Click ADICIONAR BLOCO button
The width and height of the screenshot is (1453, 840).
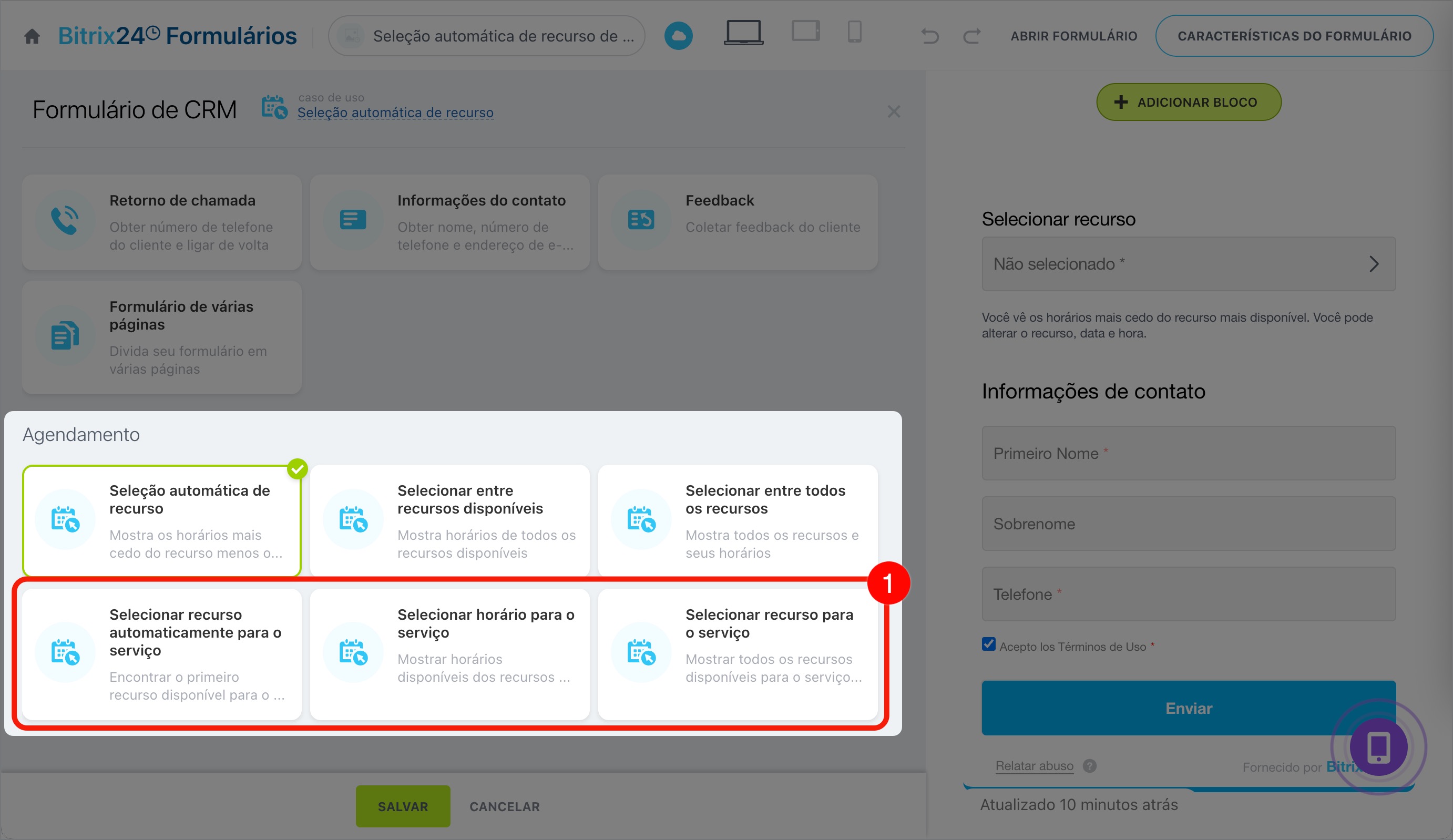pyautogui.click(x=1189, y=102)
